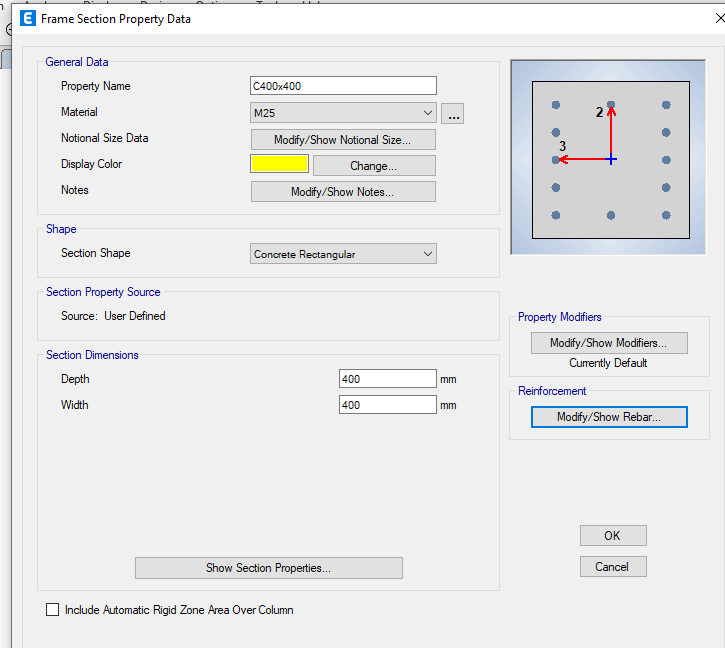Screen dimensions: 725x648
Task: Click the 'Frame Section Property Data' title
Action: (116, 19)
